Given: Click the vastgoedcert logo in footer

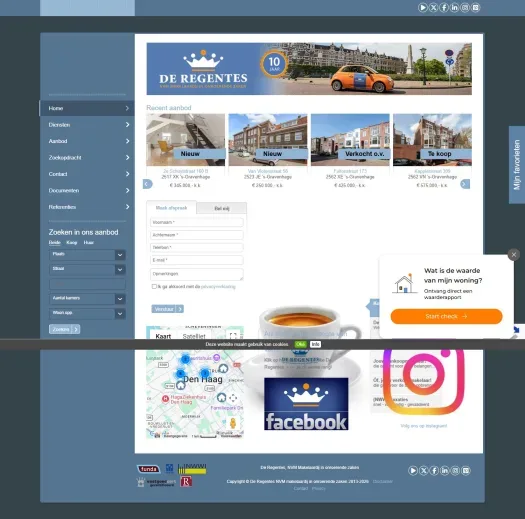Looking at the screenshot, I should [x=156, y=482].
